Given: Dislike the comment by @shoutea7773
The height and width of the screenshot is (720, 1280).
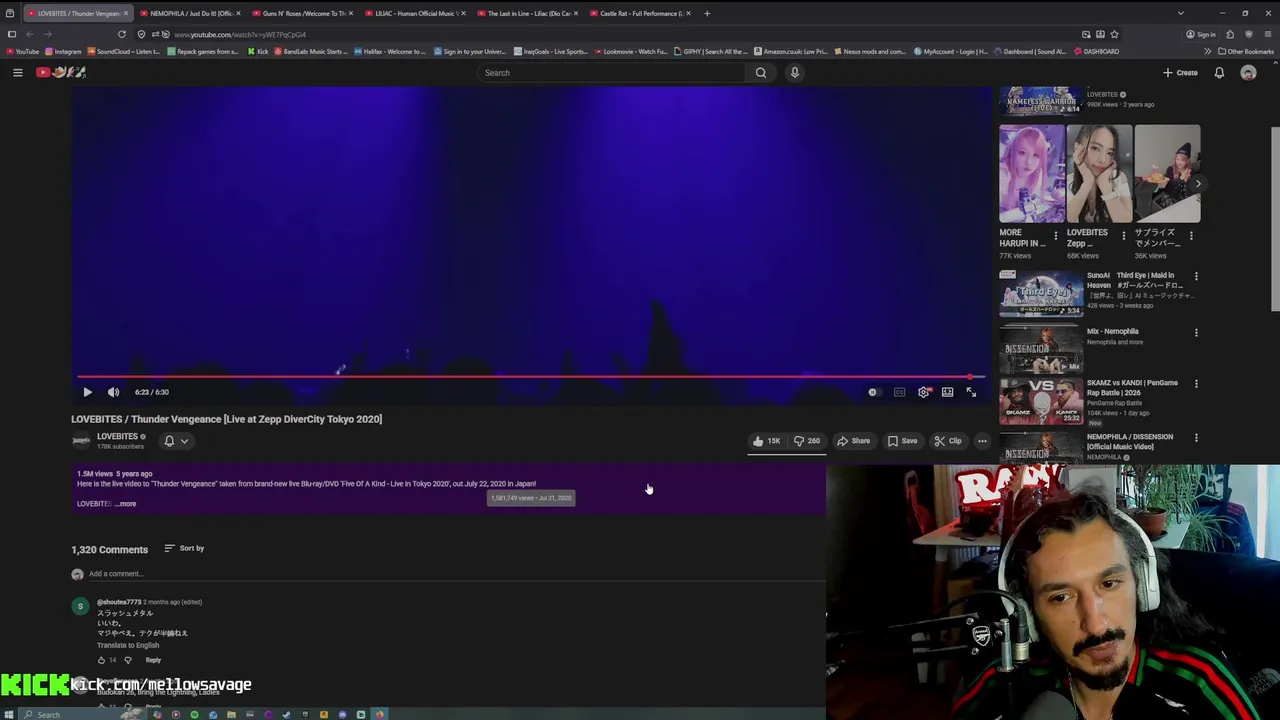Looking at the screenshot, I should tap(127, 660).
